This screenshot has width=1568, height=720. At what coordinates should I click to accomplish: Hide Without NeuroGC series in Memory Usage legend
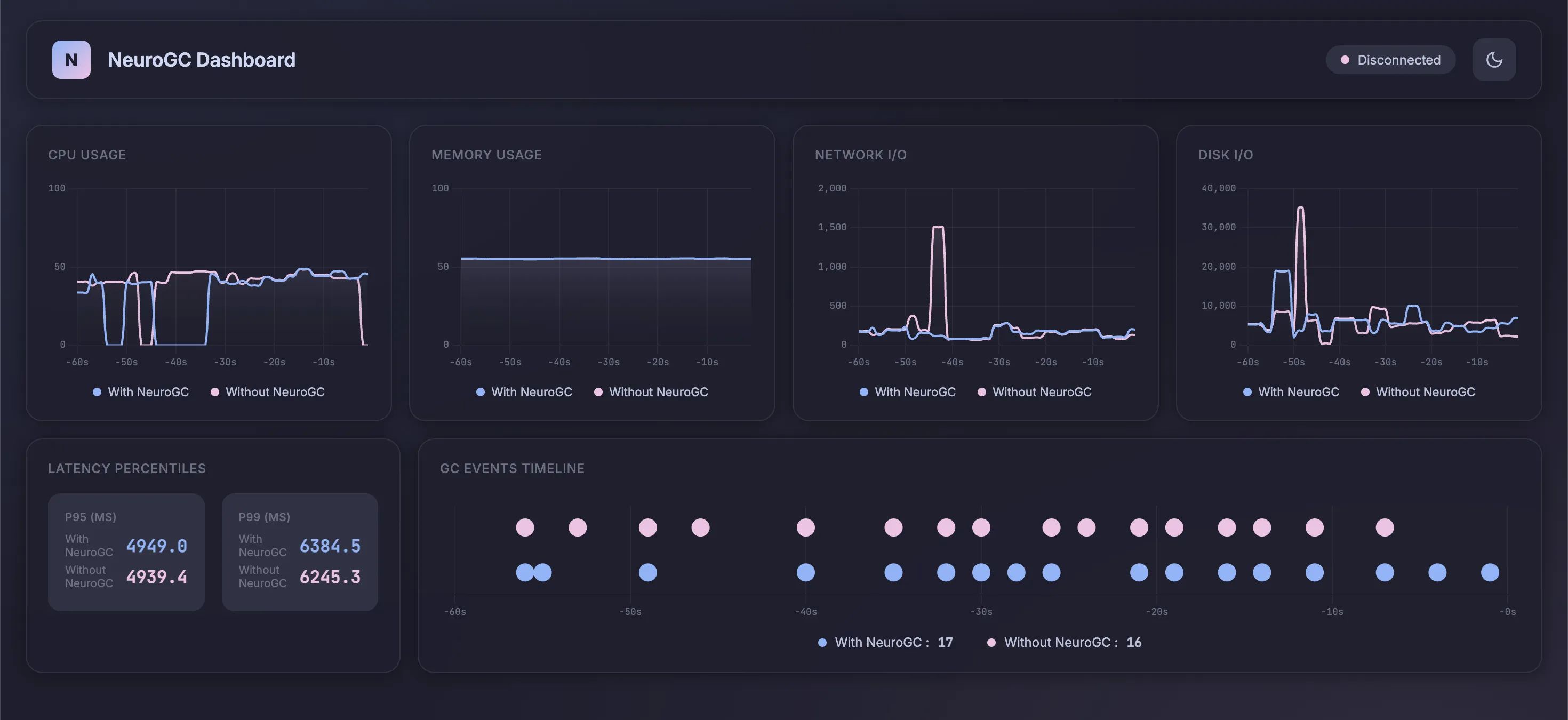tap(651, 392)
